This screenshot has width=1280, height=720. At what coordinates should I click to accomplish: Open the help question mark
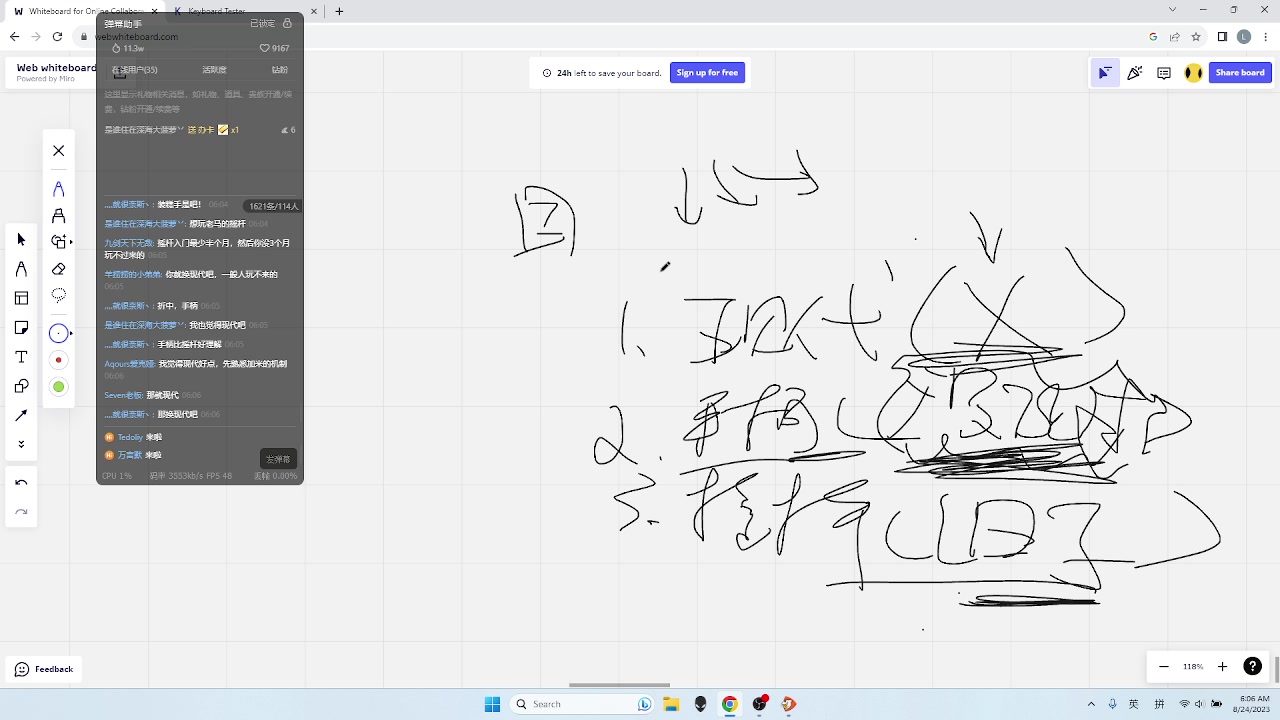1252,667
